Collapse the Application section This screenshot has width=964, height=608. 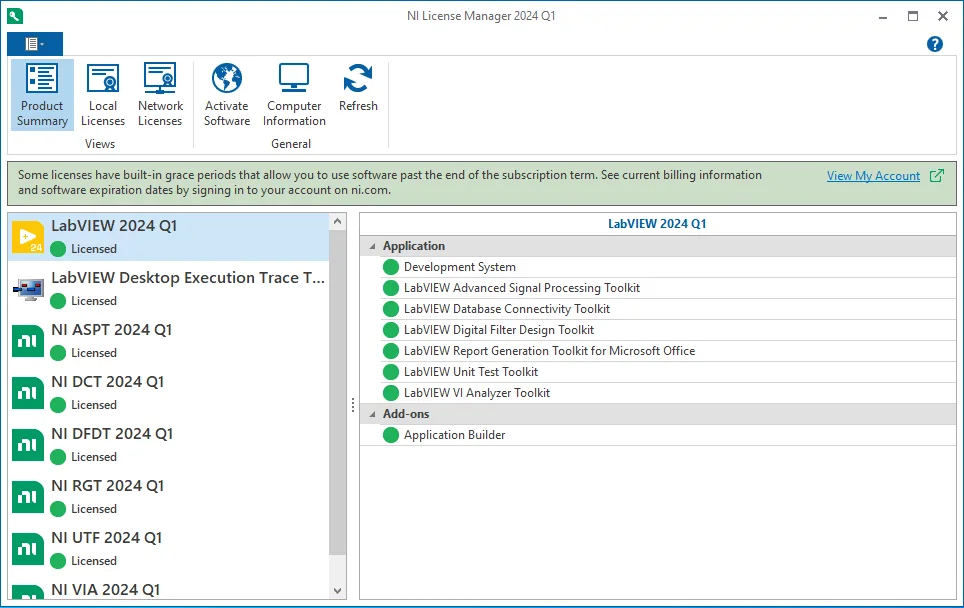pos(372,246)
